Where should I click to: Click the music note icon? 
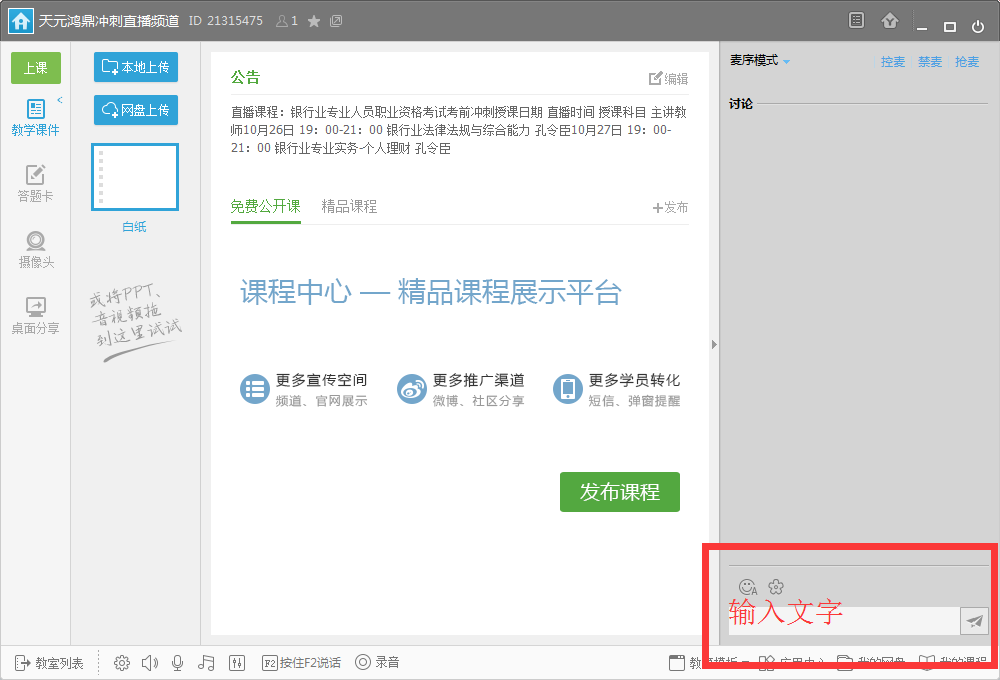[x=207, y=662]
